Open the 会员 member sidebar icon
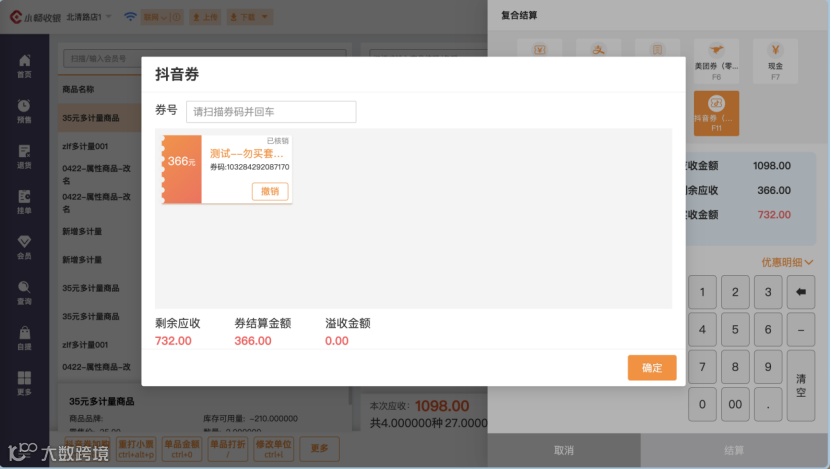The height and width of the screenshot is (469, 831). 24,247
